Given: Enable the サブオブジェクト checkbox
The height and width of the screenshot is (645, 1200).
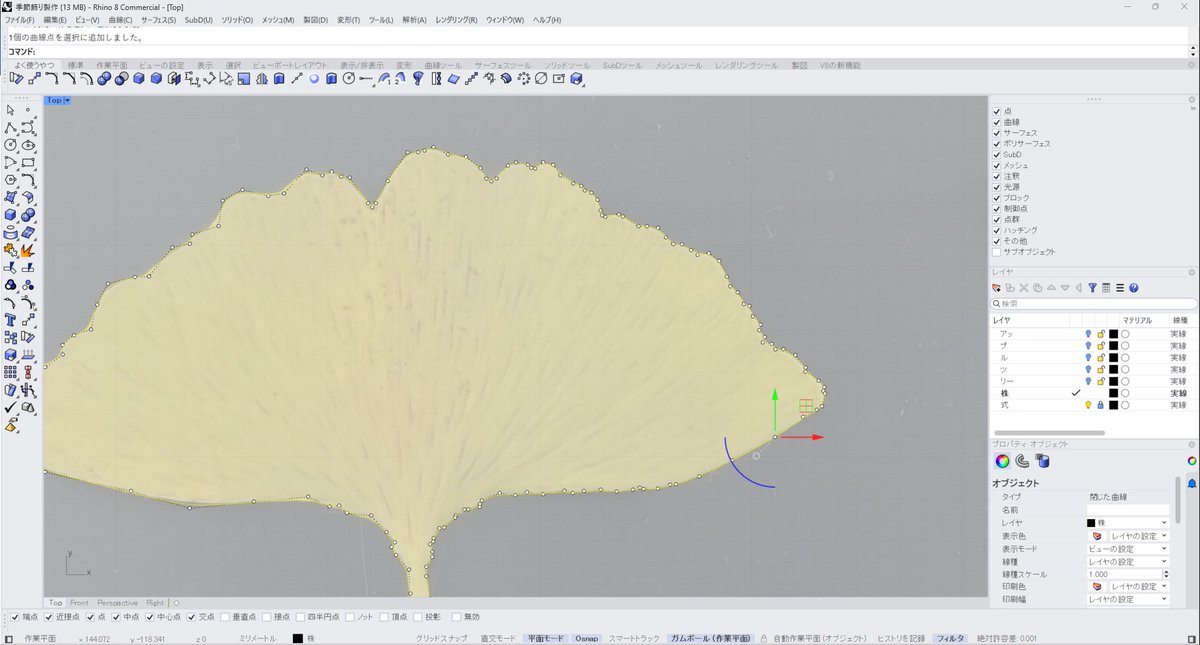Looking at the screenshot, I should [x=997, y=252].
